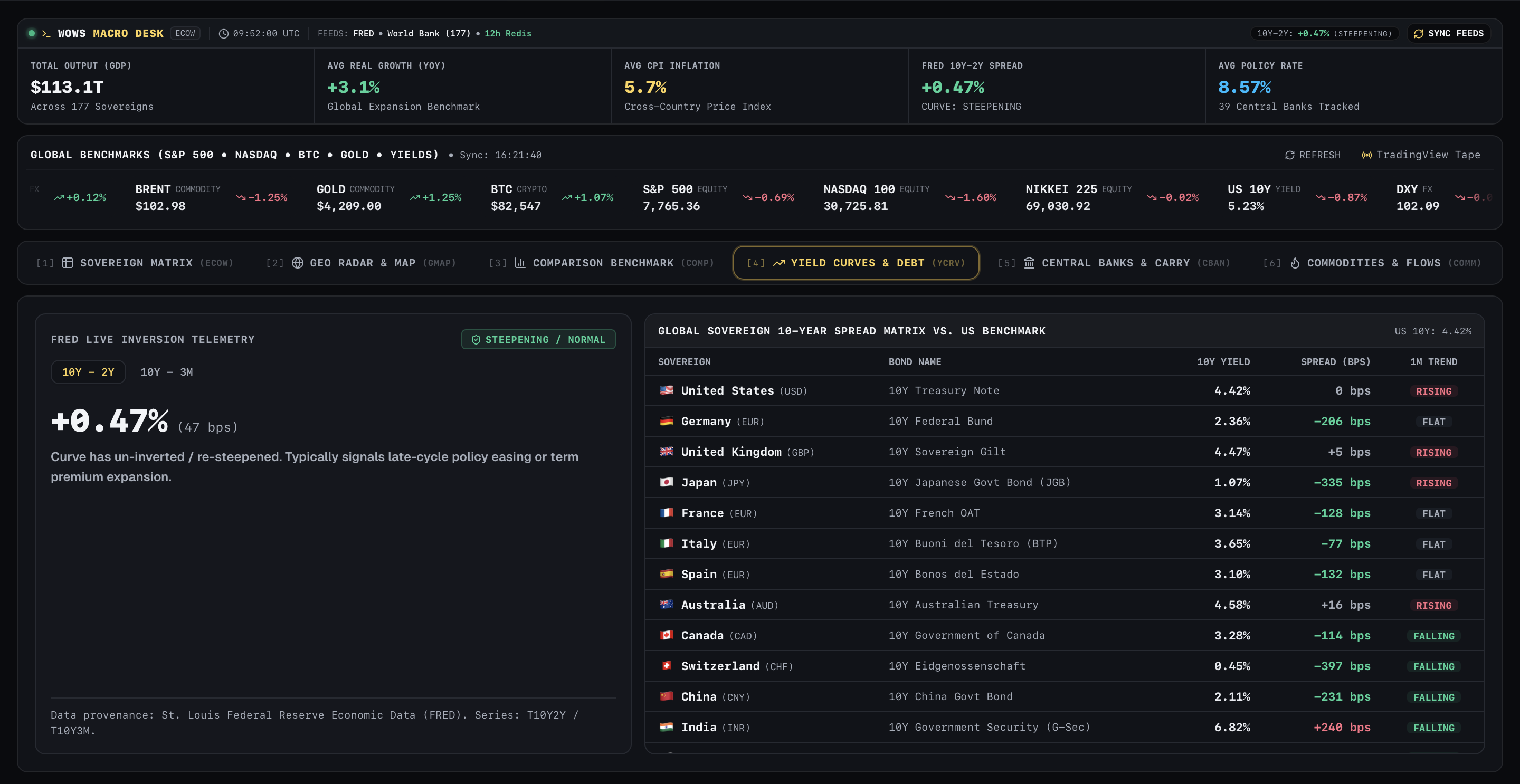Click the India +240 bps spread value
Screen dimensions: 1520x784
click(1342, 727)
